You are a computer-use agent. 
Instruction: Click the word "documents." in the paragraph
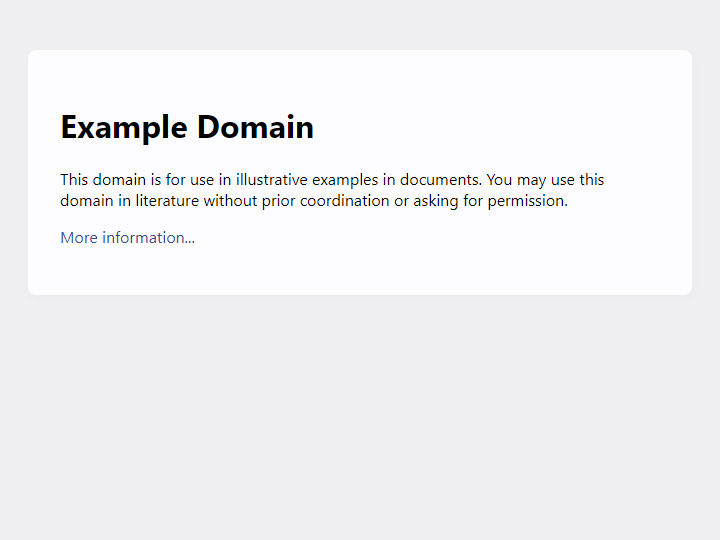coord(440,180)
